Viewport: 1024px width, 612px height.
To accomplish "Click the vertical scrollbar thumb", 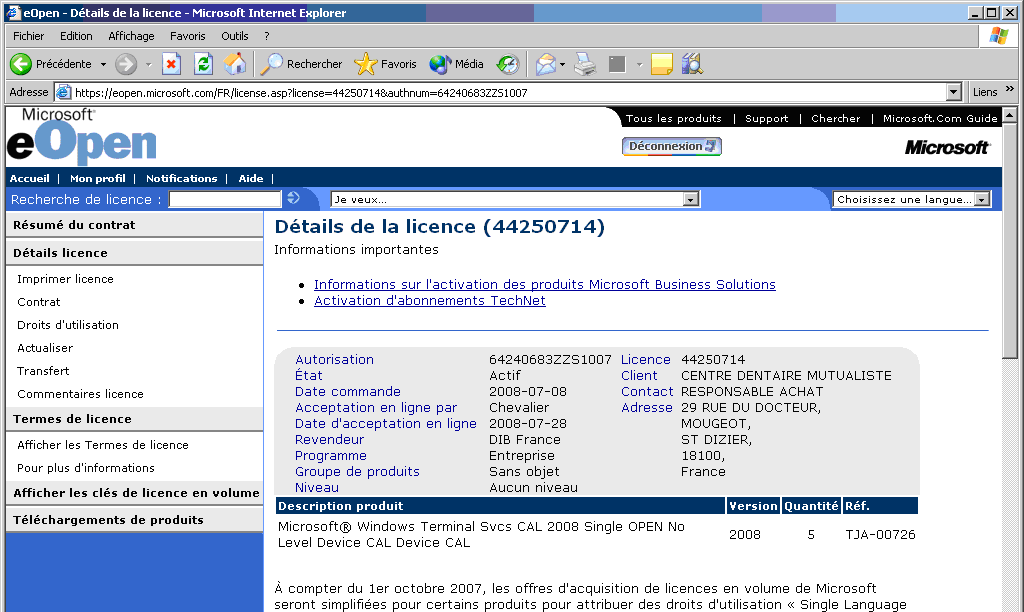I will click(1010, 240).
